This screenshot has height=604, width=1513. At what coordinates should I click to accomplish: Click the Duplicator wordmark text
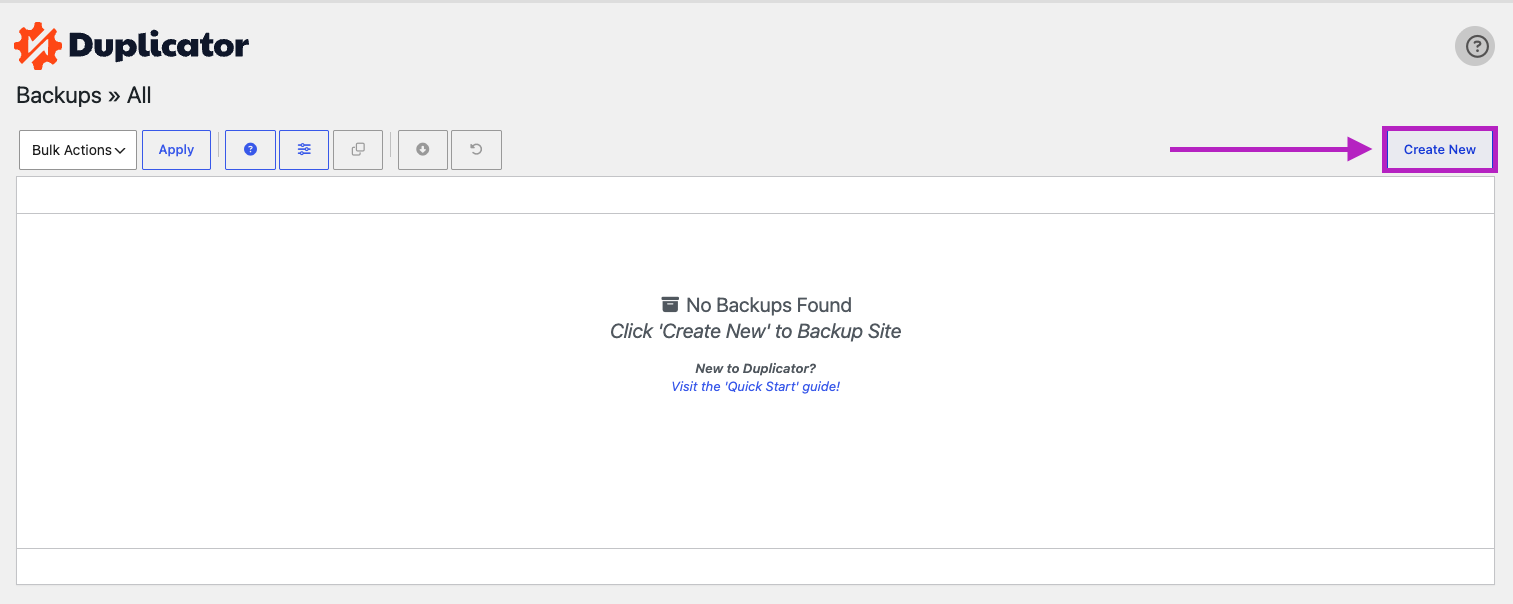pos(158,45)
